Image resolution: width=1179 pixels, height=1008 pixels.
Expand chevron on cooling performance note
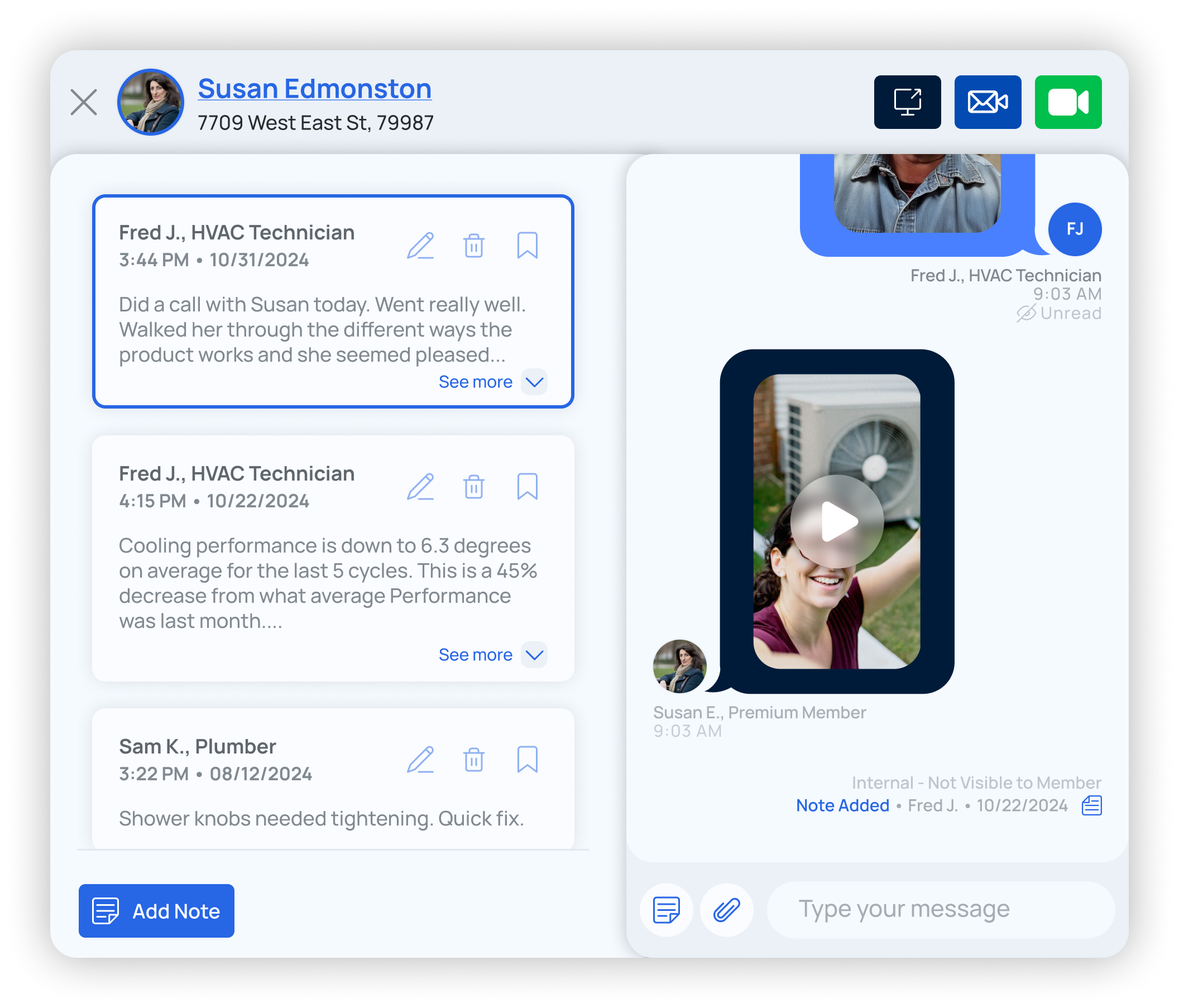pyautogui.click(x=534, y=655)
